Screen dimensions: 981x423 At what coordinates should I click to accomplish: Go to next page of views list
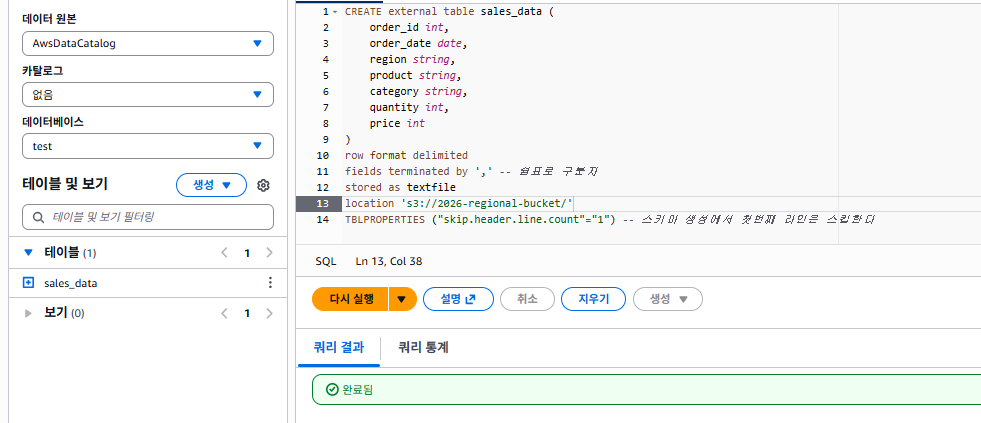coord(270,313)
